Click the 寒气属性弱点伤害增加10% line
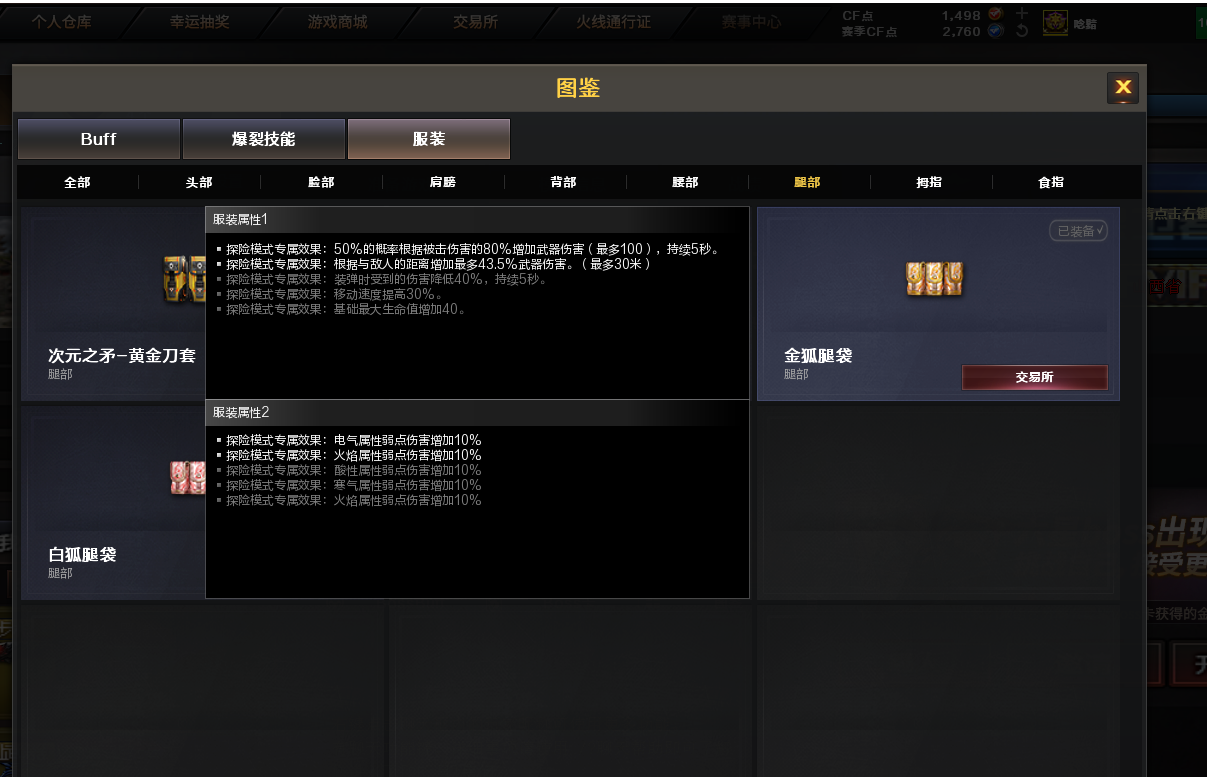Screen dimensions: 1207x777 pos(348,485)
